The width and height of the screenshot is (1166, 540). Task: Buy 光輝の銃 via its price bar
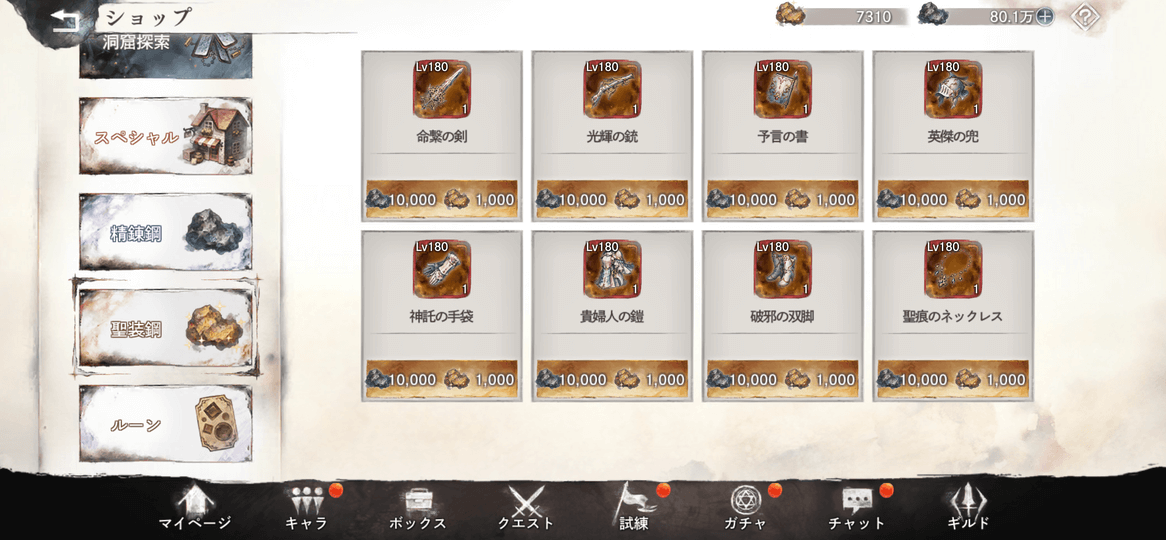pyautogui.click(x=612, y=199)
